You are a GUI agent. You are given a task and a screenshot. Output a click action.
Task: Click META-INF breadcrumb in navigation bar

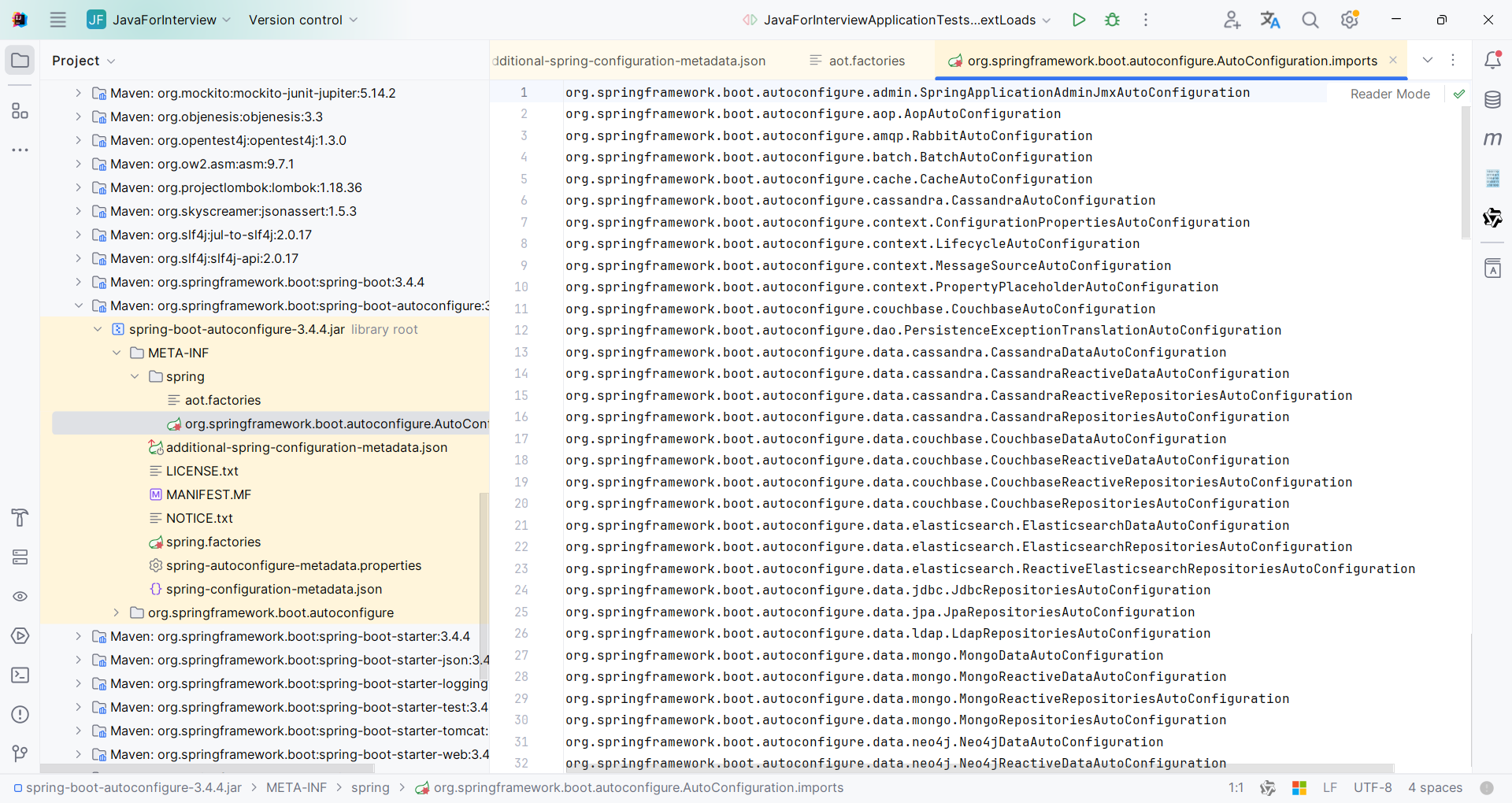click(296, 787)
